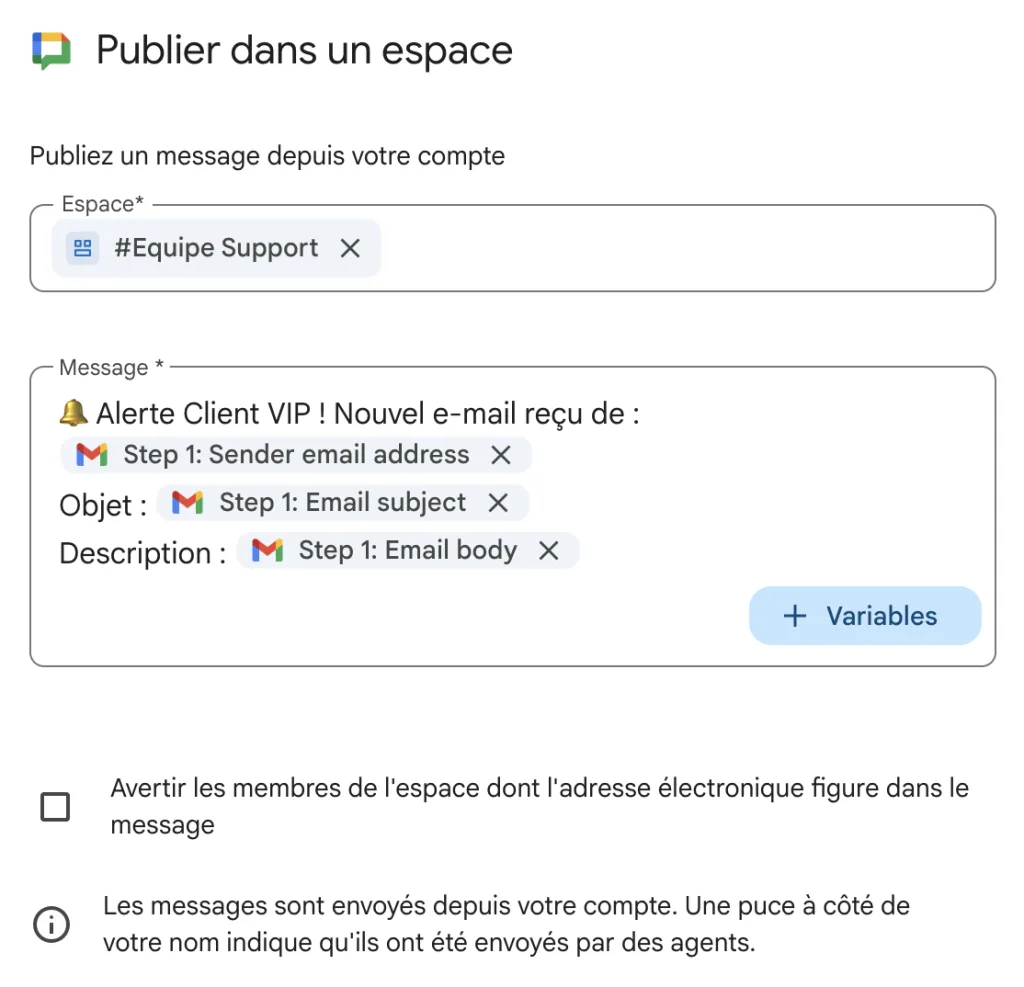The width and height of the screenshot is (1024, 987).
Task: Open the Variables picker
Action: tap(864, 615)
